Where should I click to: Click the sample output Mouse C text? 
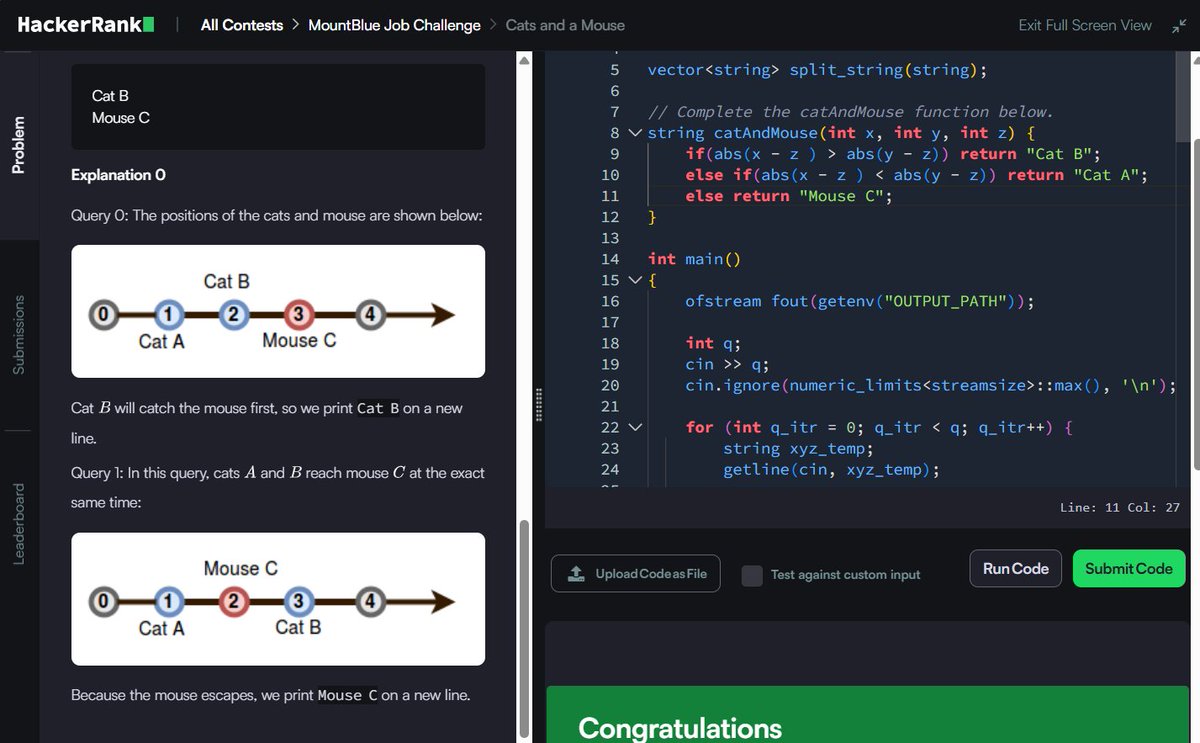tap(120, 118)
